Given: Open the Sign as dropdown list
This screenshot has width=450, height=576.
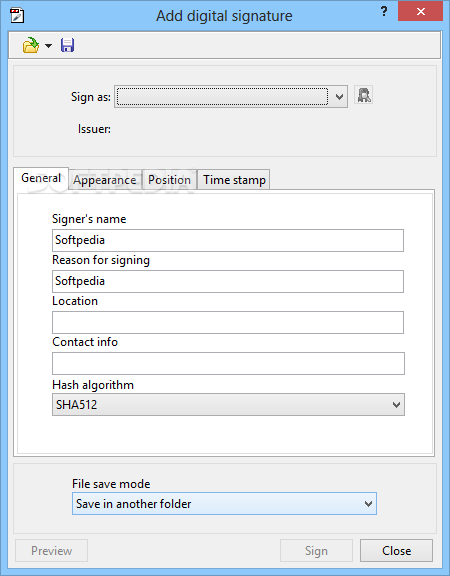Looking at the screenshot, I should point(231,97).
